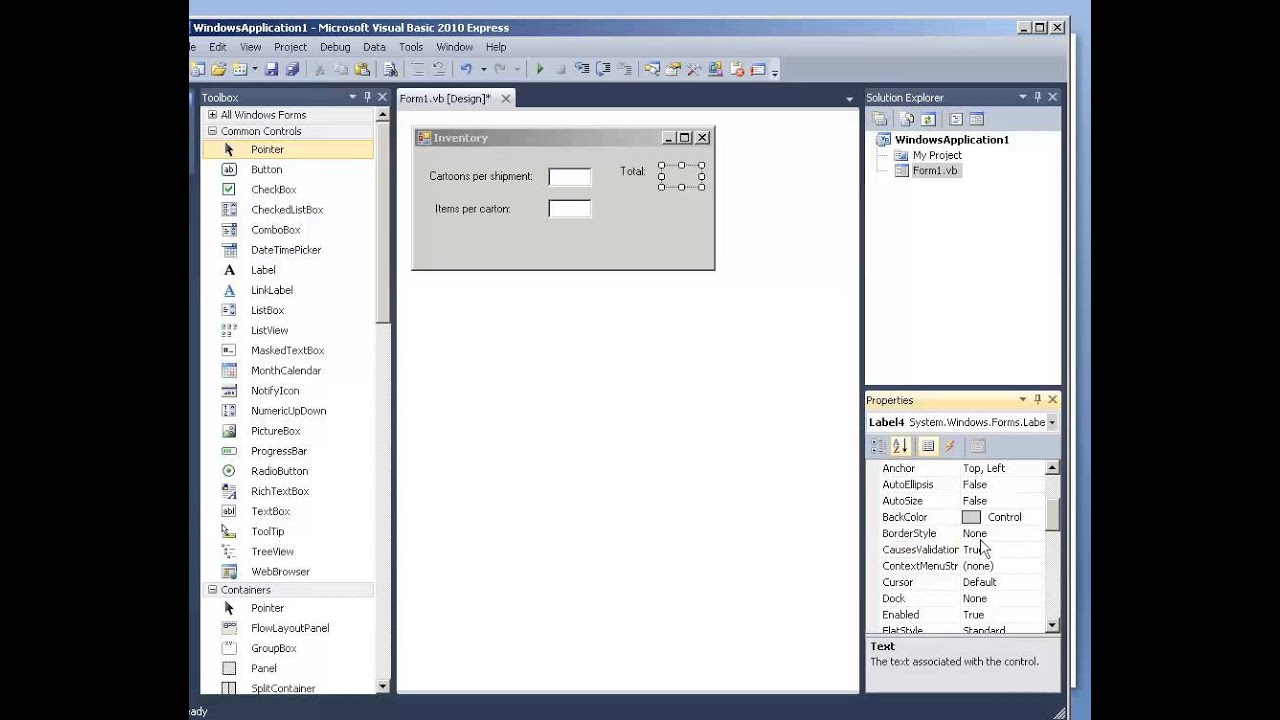Open the Debug menu
The height and width of the screenshot is (720, 1280).
tap(335, 47)
